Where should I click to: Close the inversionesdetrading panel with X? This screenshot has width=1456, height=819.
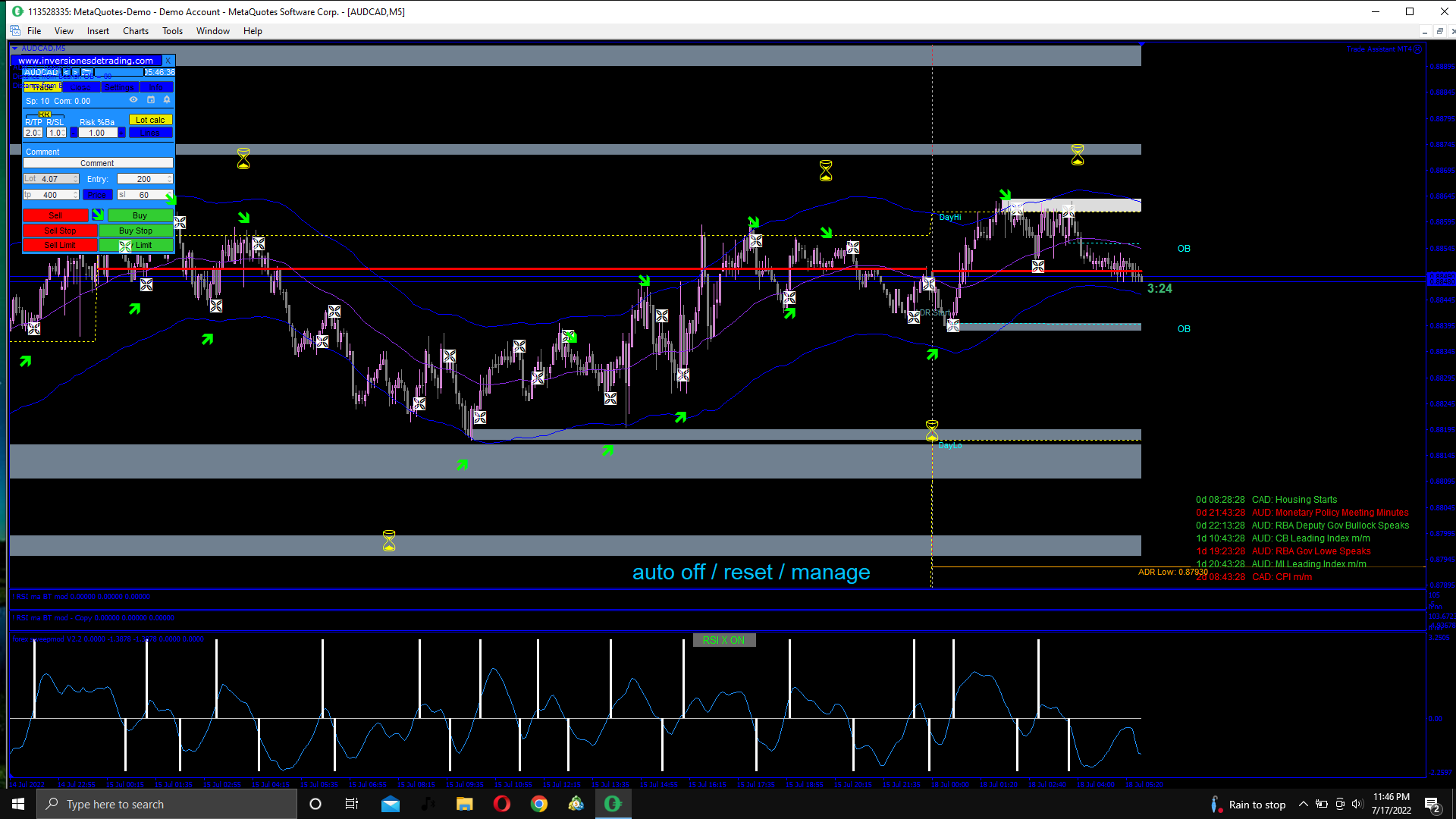tap(168, 61)
